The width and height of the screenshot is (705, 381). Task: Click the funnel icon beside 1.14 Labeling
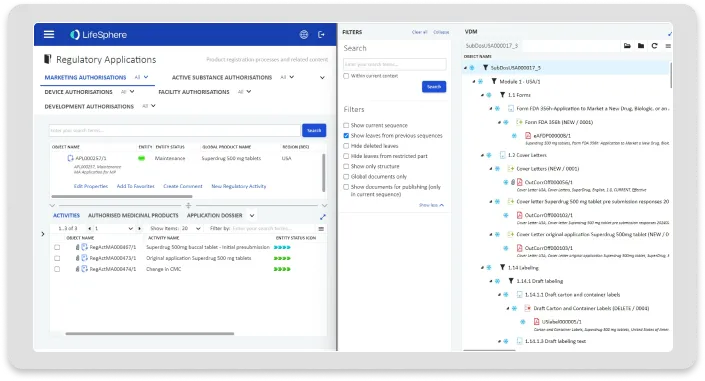tap(502, 267)
